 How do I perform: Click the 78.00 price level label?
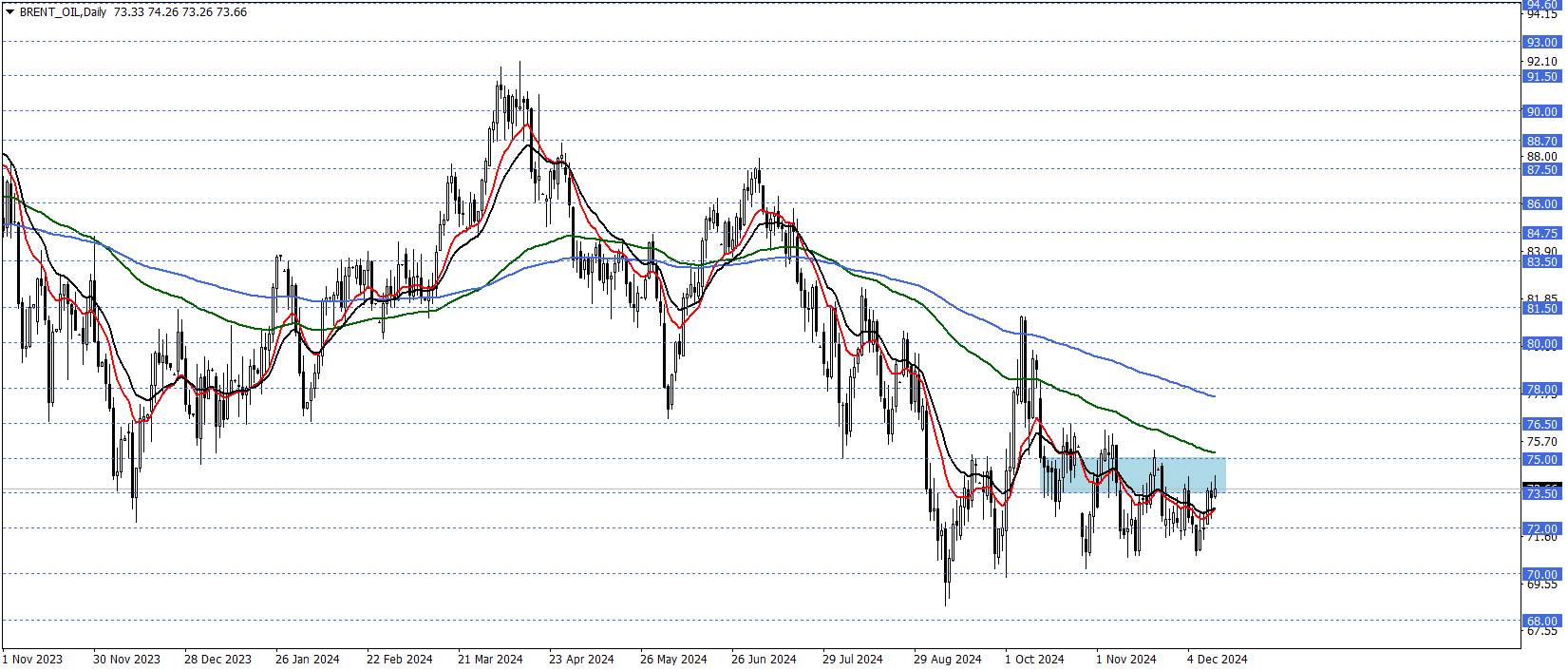tap(1541, 389)
